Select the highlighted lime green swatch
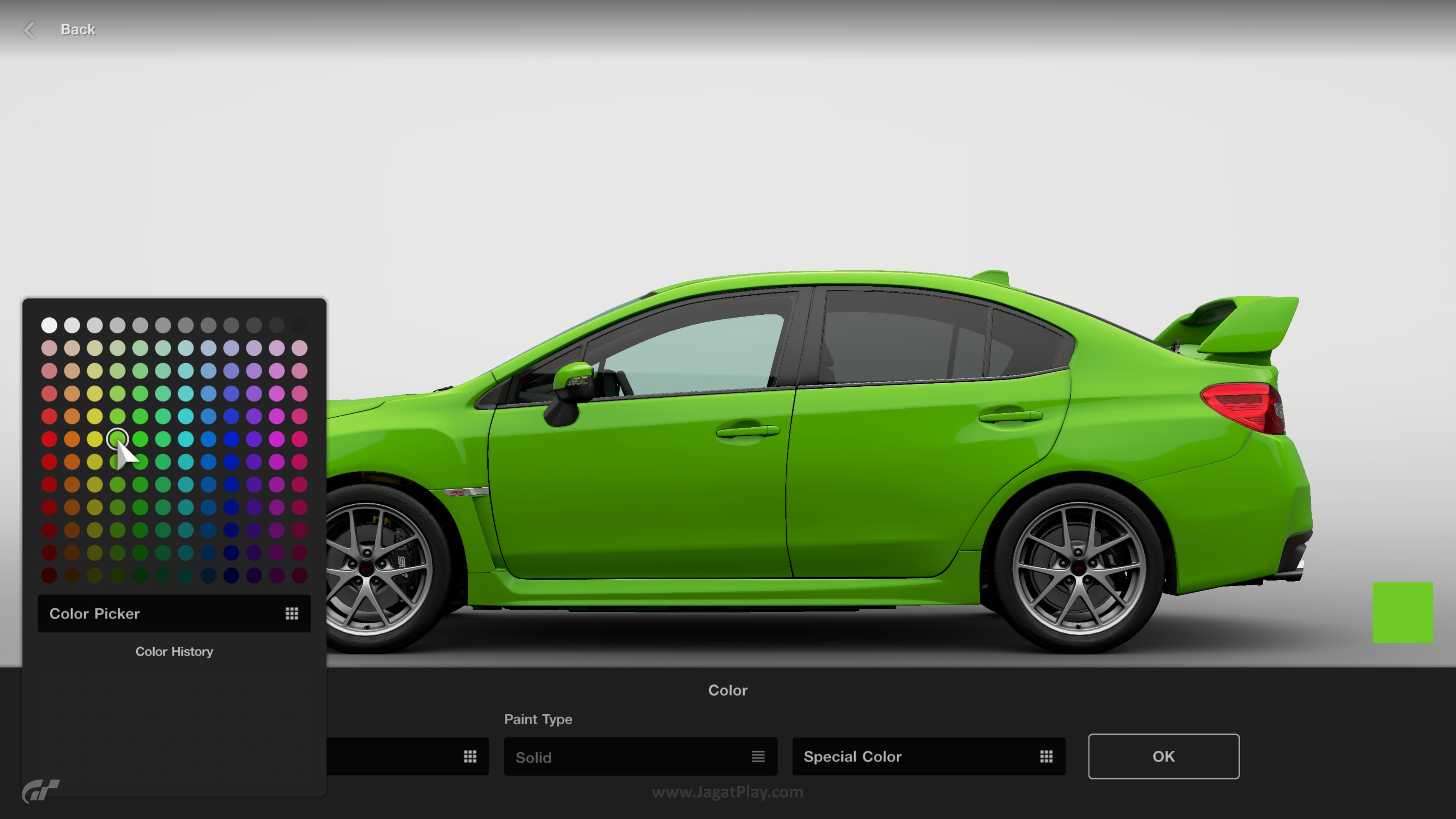The height and width of the screenshot is (819, 1456). [118, 439]
